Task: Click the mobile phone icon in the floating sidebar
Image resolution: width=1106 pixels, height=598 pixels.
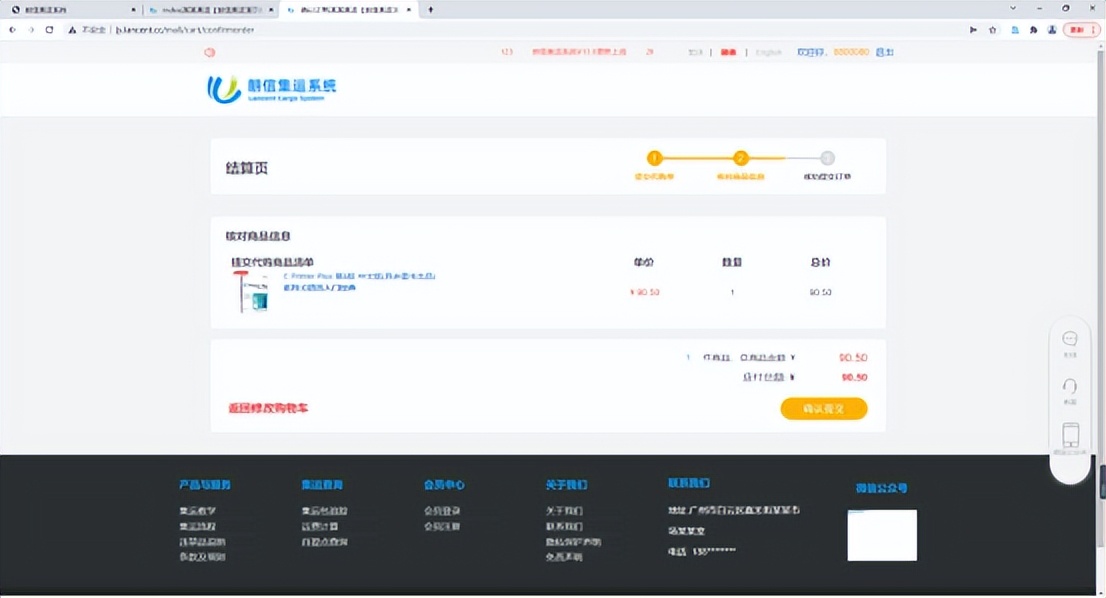Action: click(x=1070, y=435)
